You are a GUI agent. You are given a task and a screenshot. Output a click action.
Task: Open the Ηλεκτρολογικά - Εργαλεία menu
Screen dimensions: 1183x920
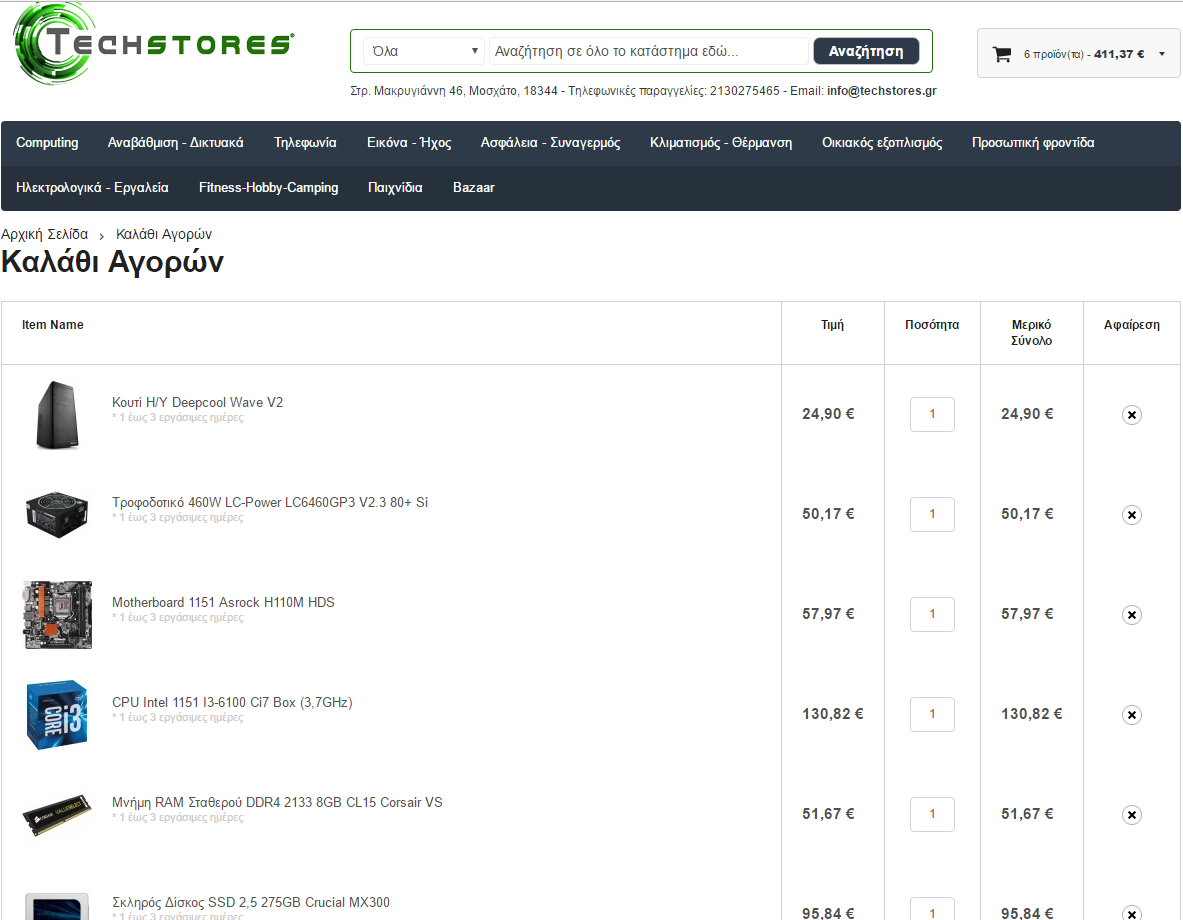(92, 188)
